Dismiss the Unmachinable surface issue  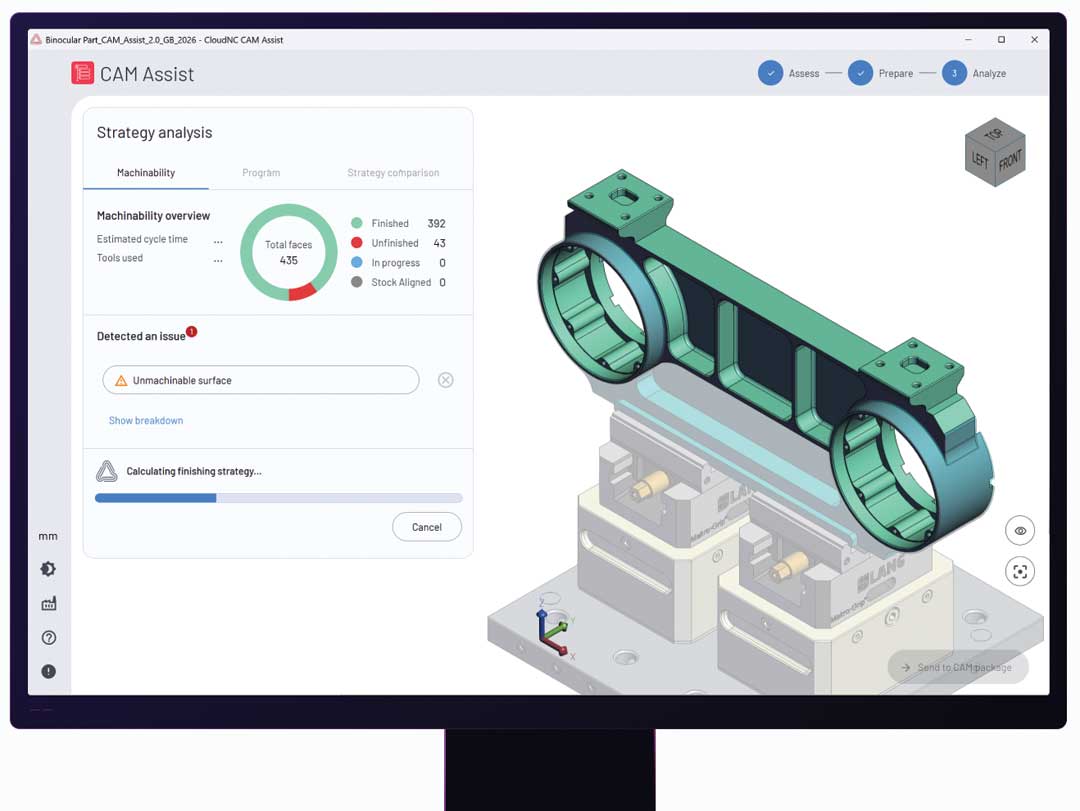(446, 380)
